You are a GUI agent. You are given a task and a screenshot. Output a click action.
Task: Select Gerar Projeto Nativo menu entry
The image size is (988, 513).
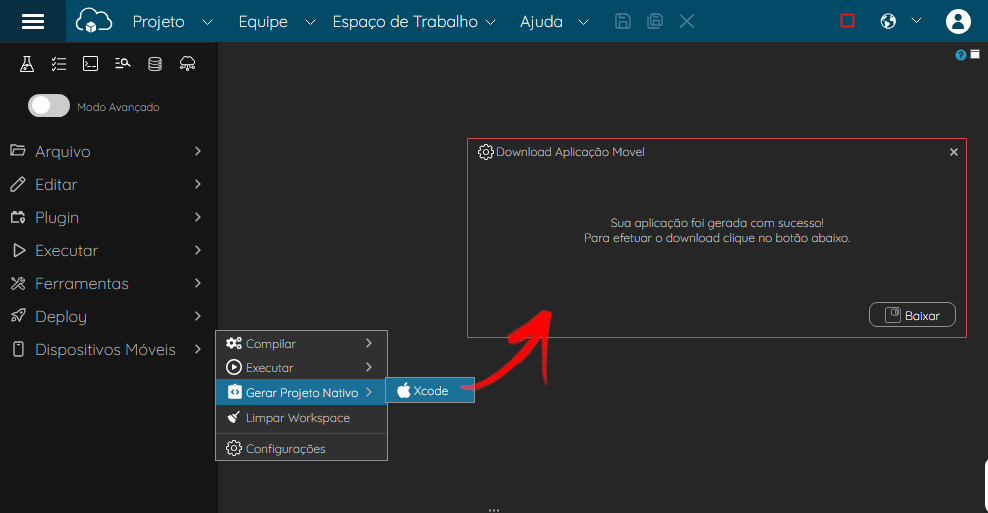301,392
